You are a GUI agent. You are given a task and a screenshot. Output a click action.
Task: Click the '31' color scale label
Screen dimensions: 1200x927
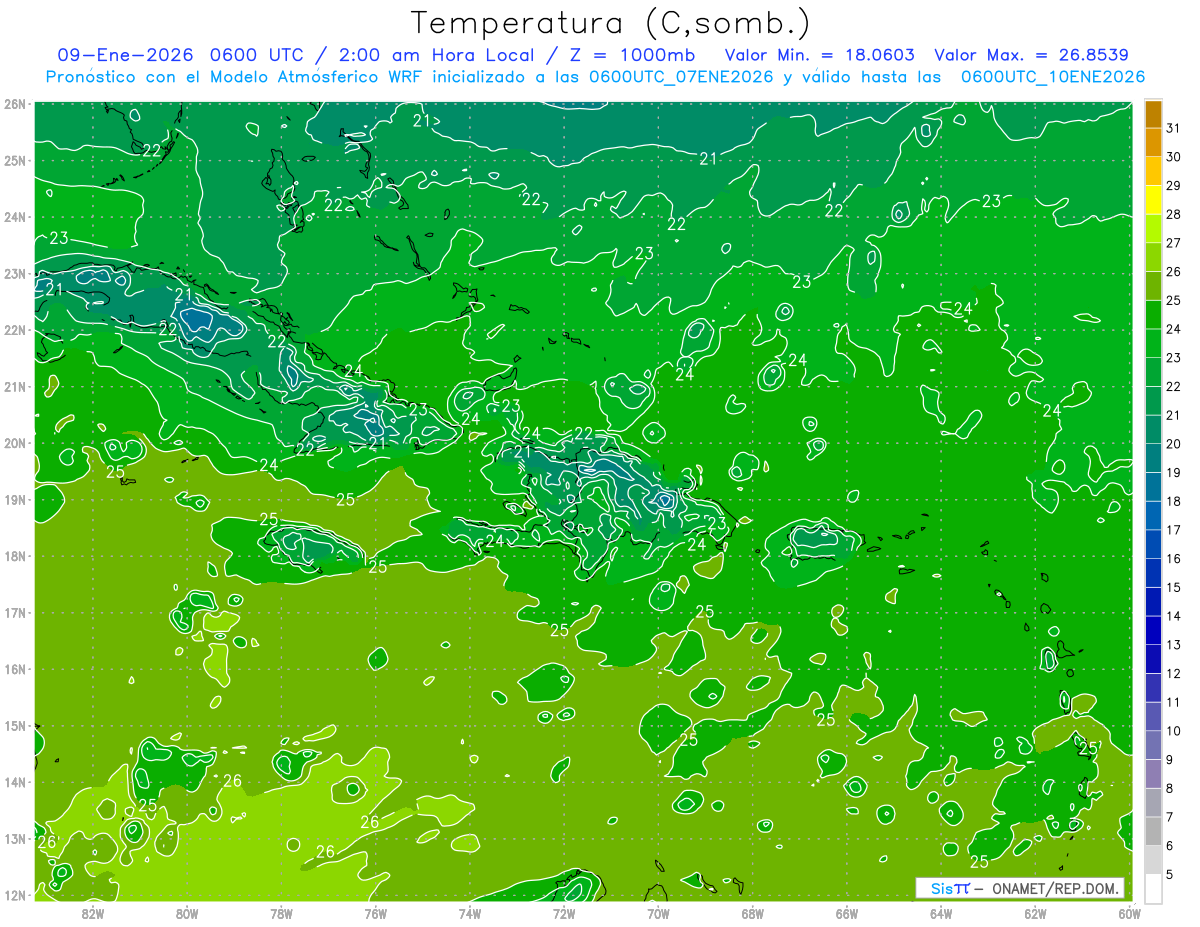1173,128
